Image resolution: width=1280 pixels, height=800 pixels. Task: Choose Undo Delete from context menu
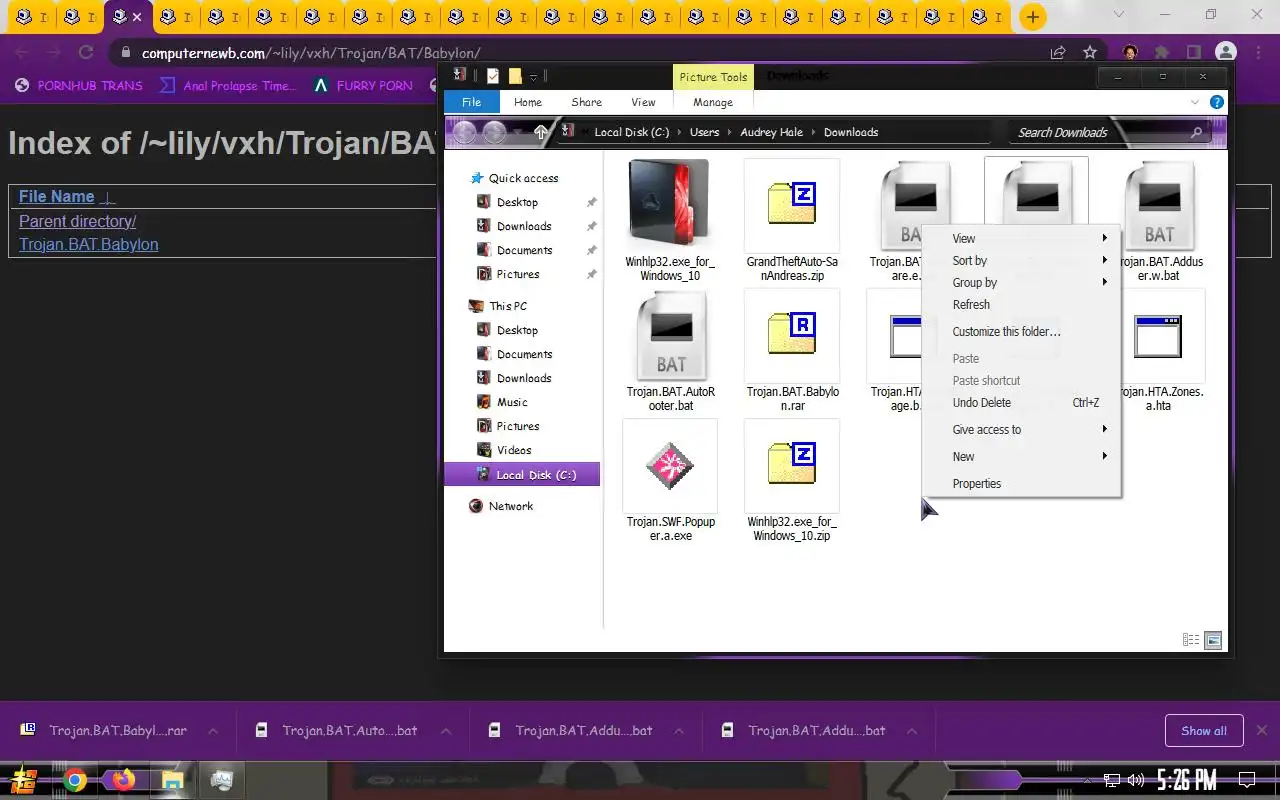tap(1022, 402)
